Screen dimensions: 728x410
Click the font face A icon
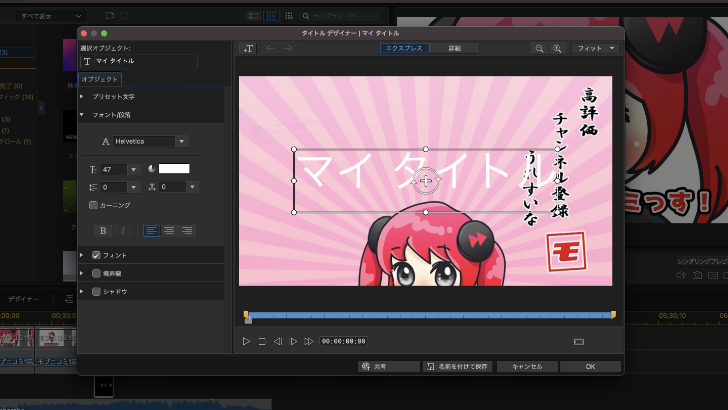(x=105, y=142)
